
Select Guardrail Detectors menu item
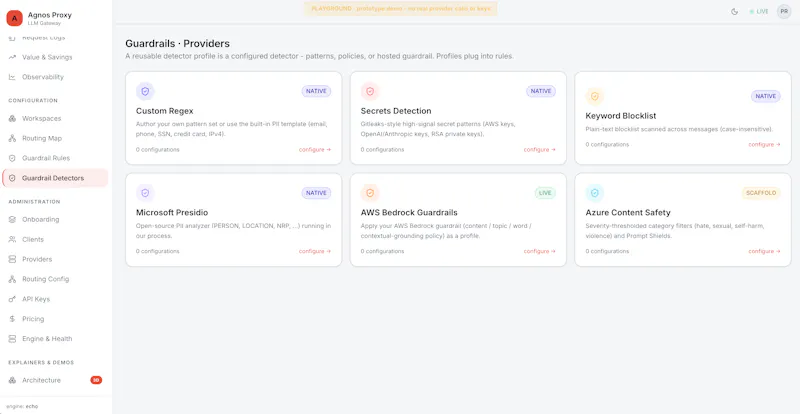55,178
